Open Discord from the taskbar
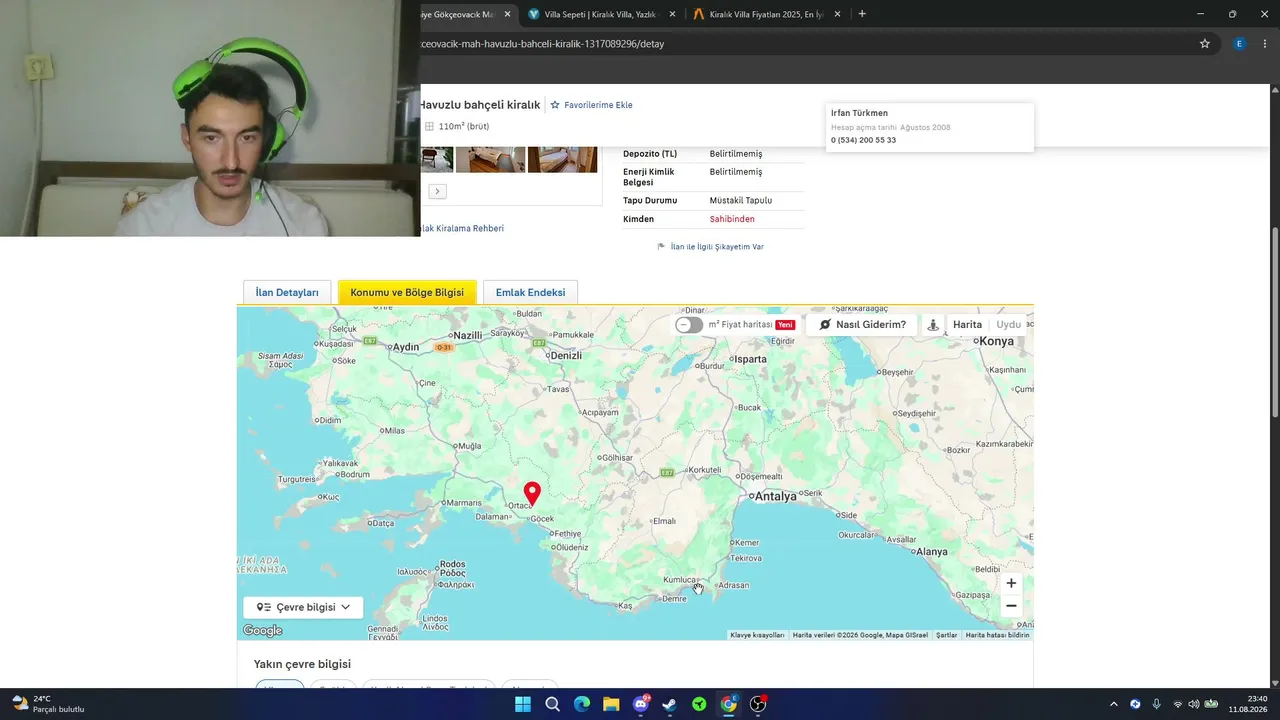 click(x=641, y=704)
